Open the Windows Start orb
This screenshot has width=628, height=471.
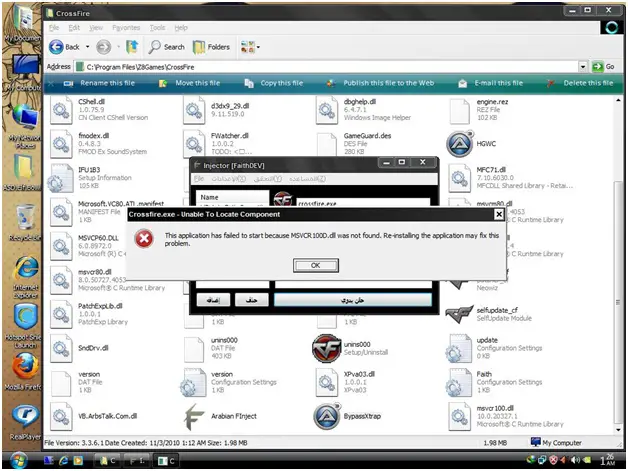(x=18, y=460)
